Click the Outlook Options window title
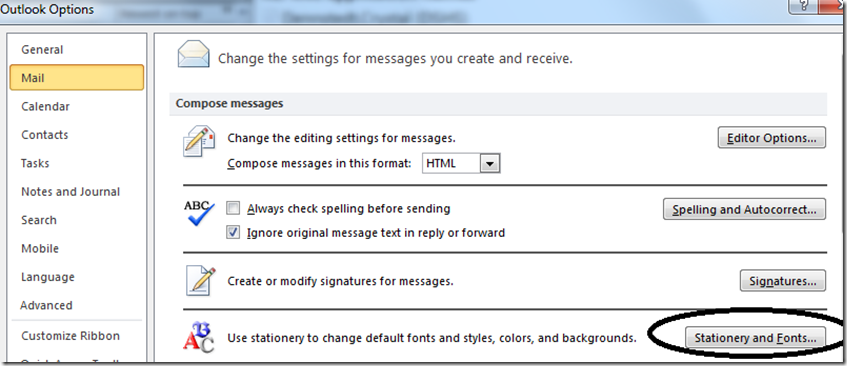The image size is (847, 366). (x=47, y=9)
